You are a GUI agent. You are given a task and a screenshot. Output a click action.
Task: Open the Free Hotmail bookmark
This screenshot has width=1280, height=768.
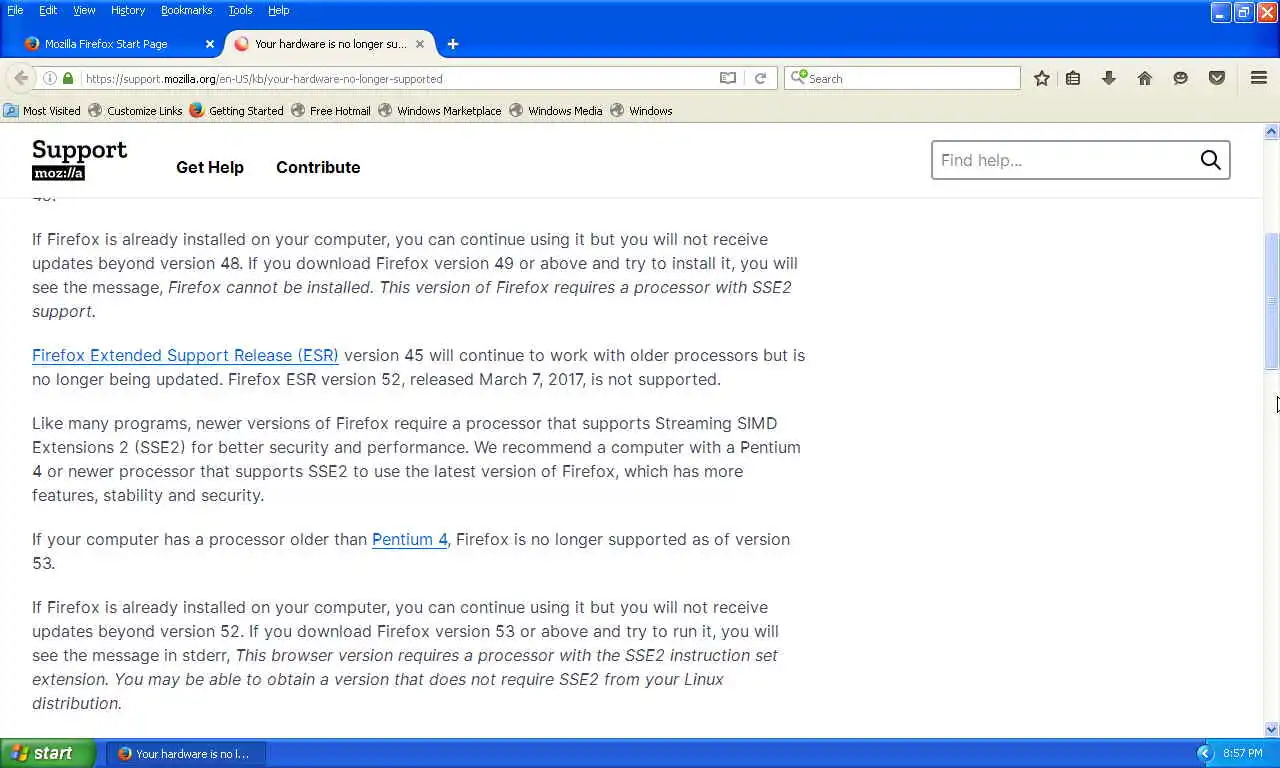331,111
